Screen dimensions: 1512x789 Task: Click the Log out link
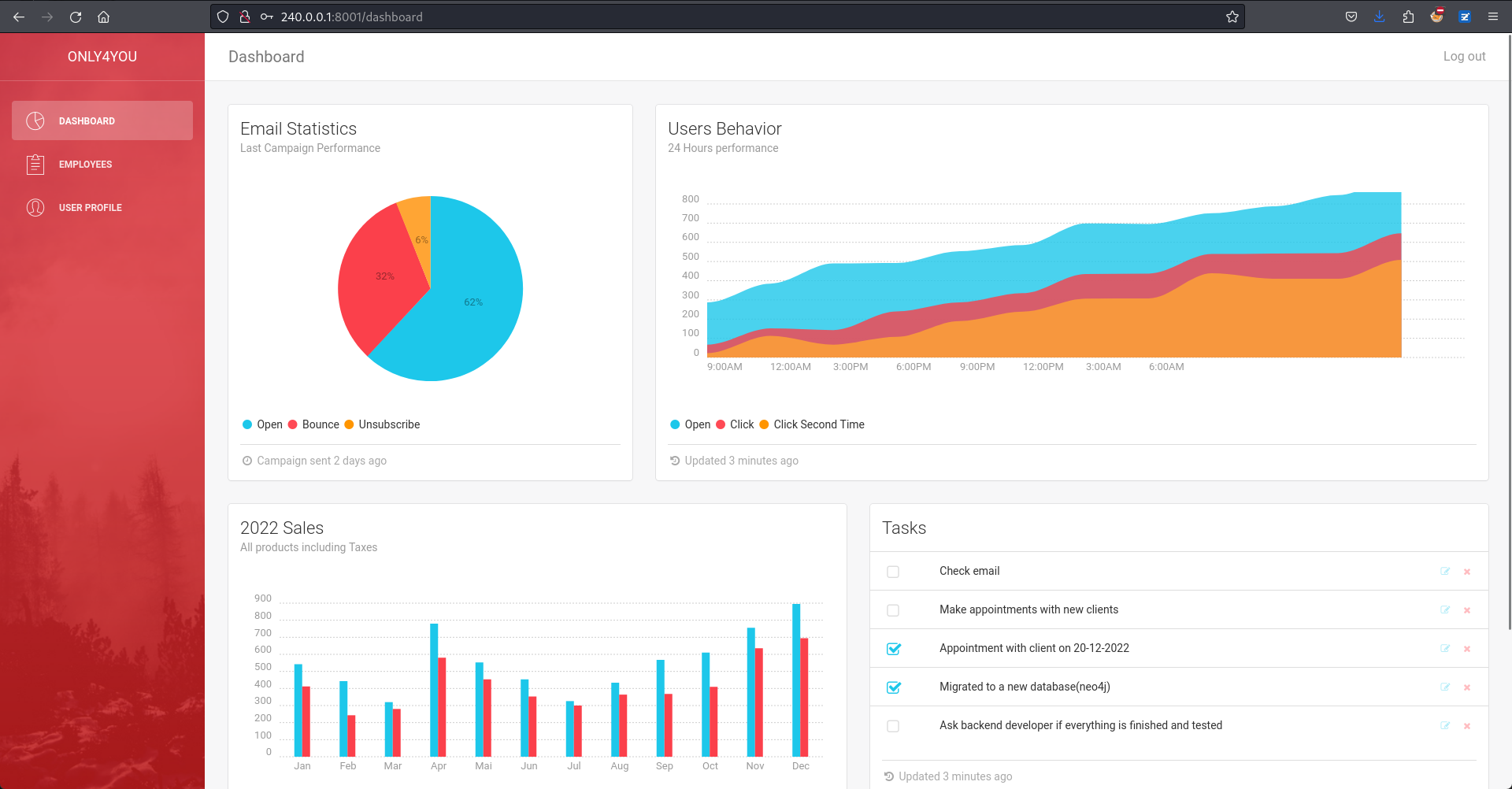[1464, 57]
